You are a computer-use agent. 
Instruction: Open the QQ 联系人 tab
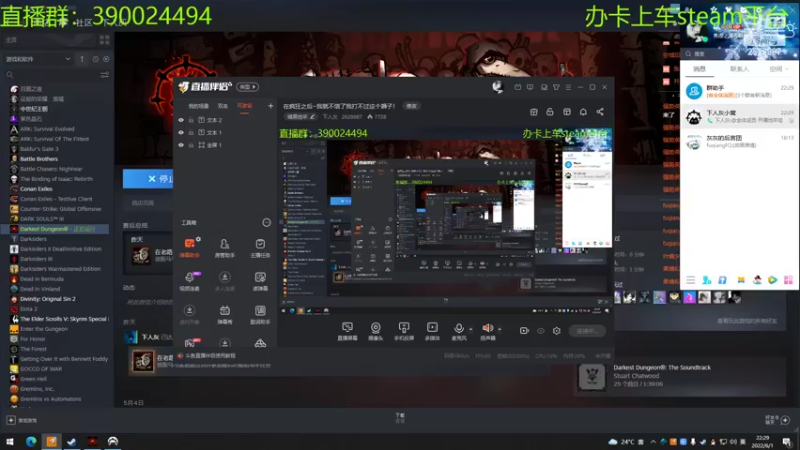[x=739, y=69]
